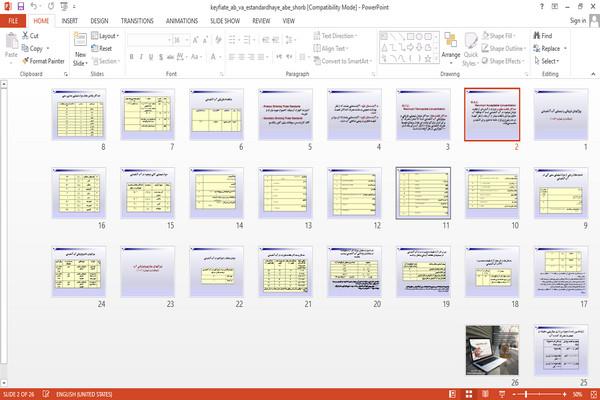Start Slide Show from status bar icon
This screenshot has width=600, height=400.
502,394
